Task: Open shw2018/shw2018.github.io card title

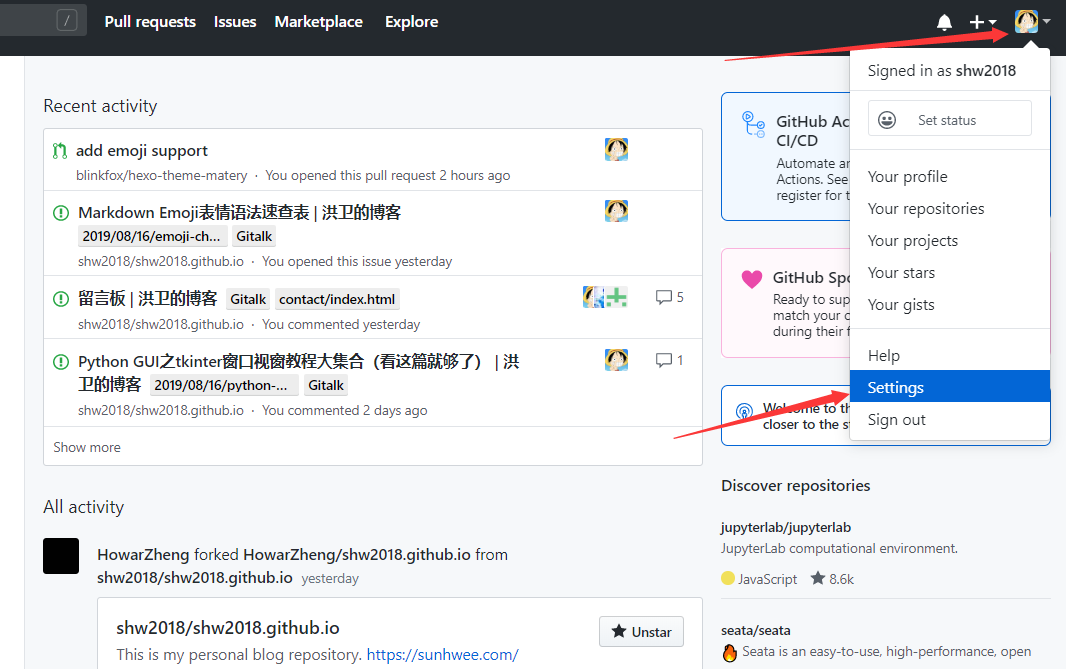Action: 228,628
